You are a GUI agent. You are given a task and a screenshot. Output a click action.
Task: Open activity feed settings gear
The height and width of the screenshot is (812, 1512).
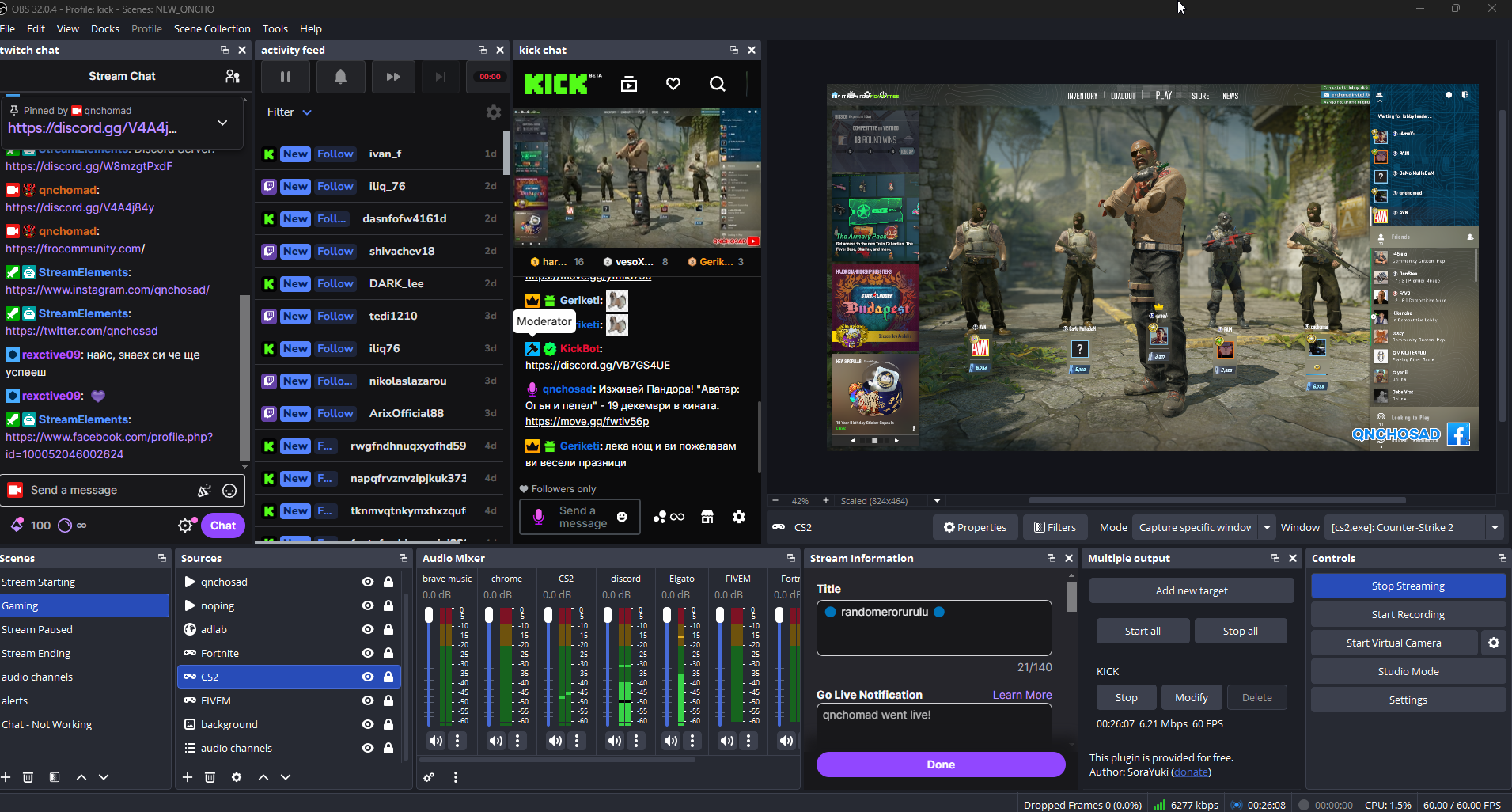pos(494,112)
